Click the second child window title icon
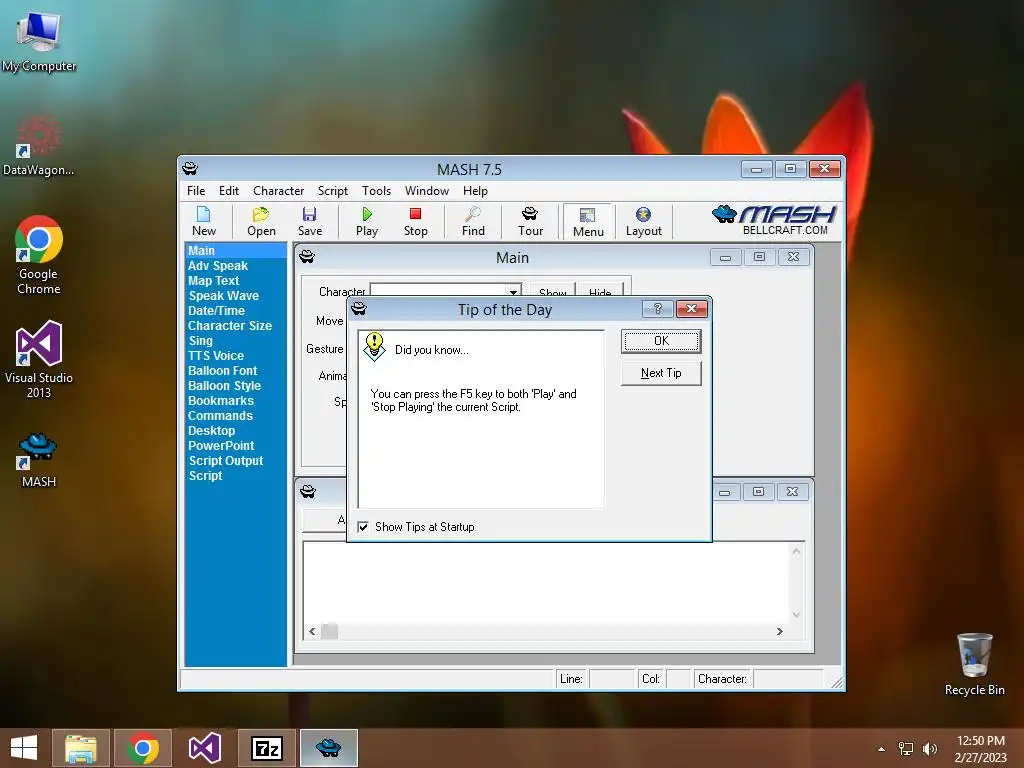 point(308,492)
